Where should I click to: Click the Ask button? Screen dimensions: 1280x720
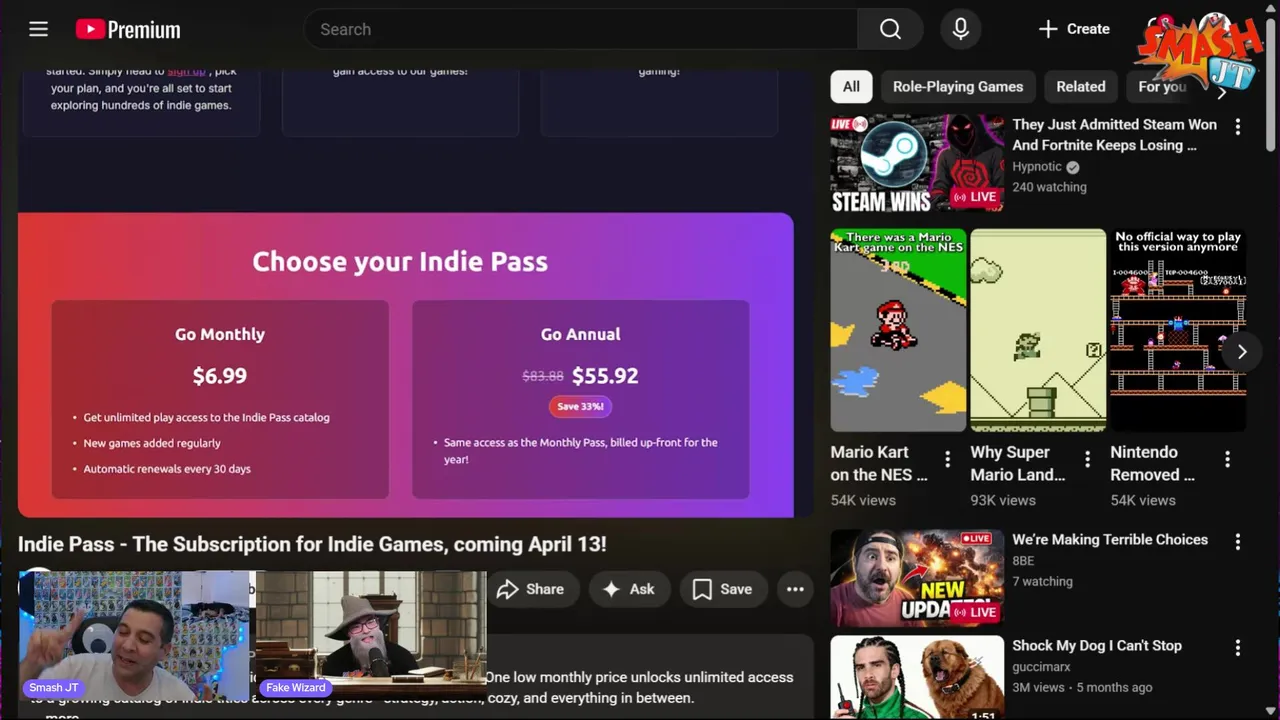(628, 589)
